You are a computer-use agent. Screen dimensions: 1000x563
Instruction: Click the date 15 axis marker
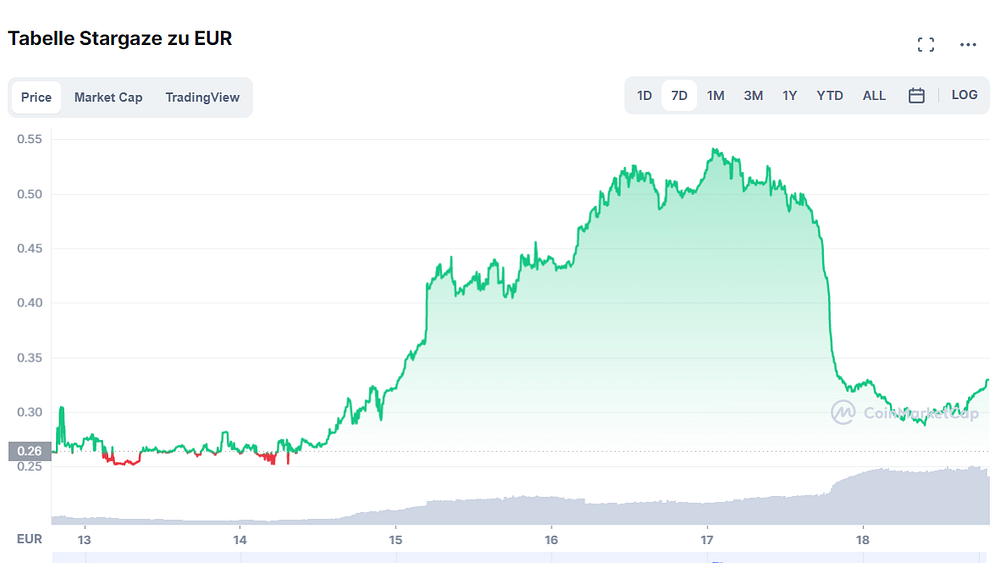tap(395, 540)
